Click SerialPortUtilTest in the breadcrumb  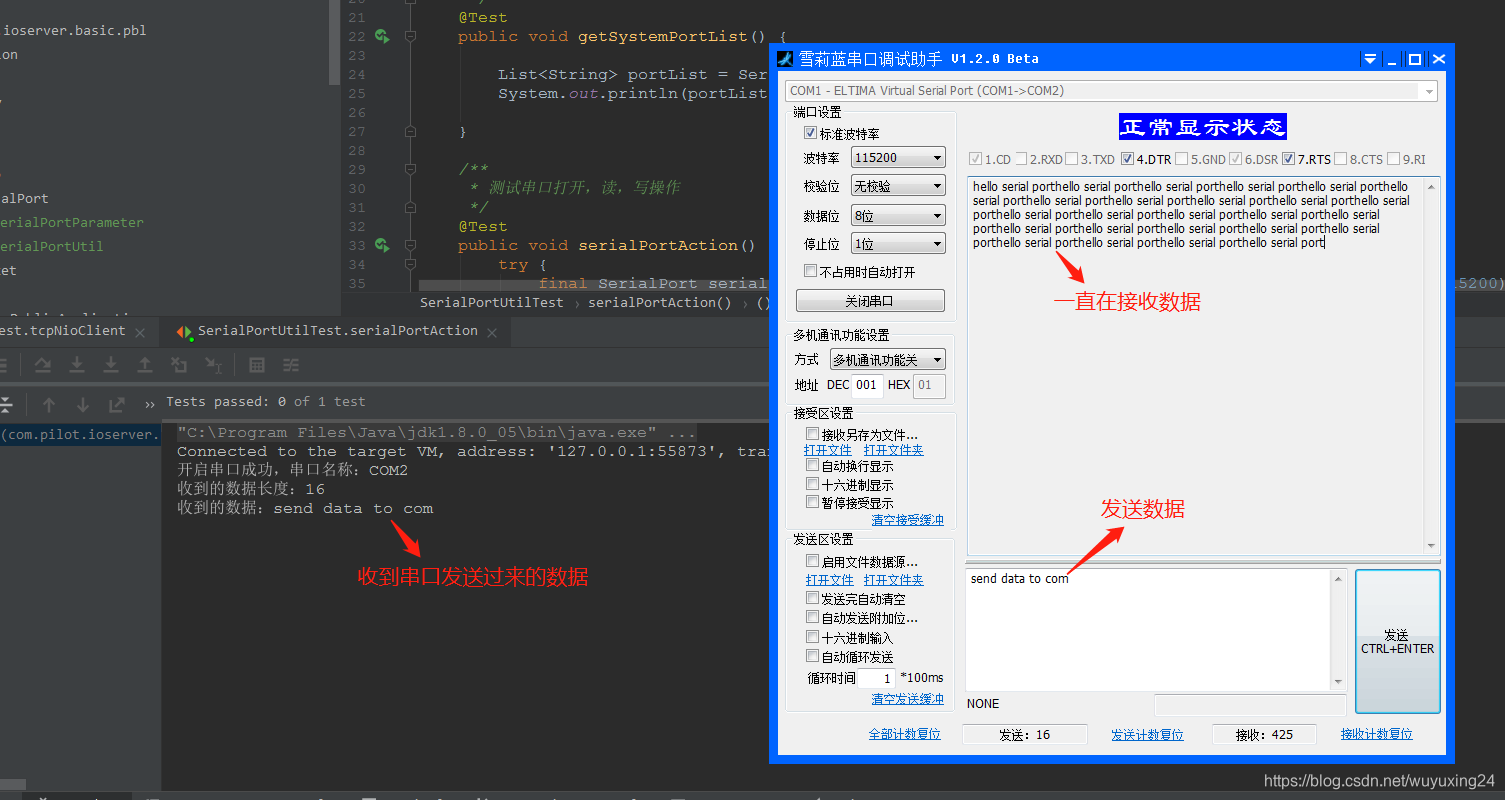492,302
